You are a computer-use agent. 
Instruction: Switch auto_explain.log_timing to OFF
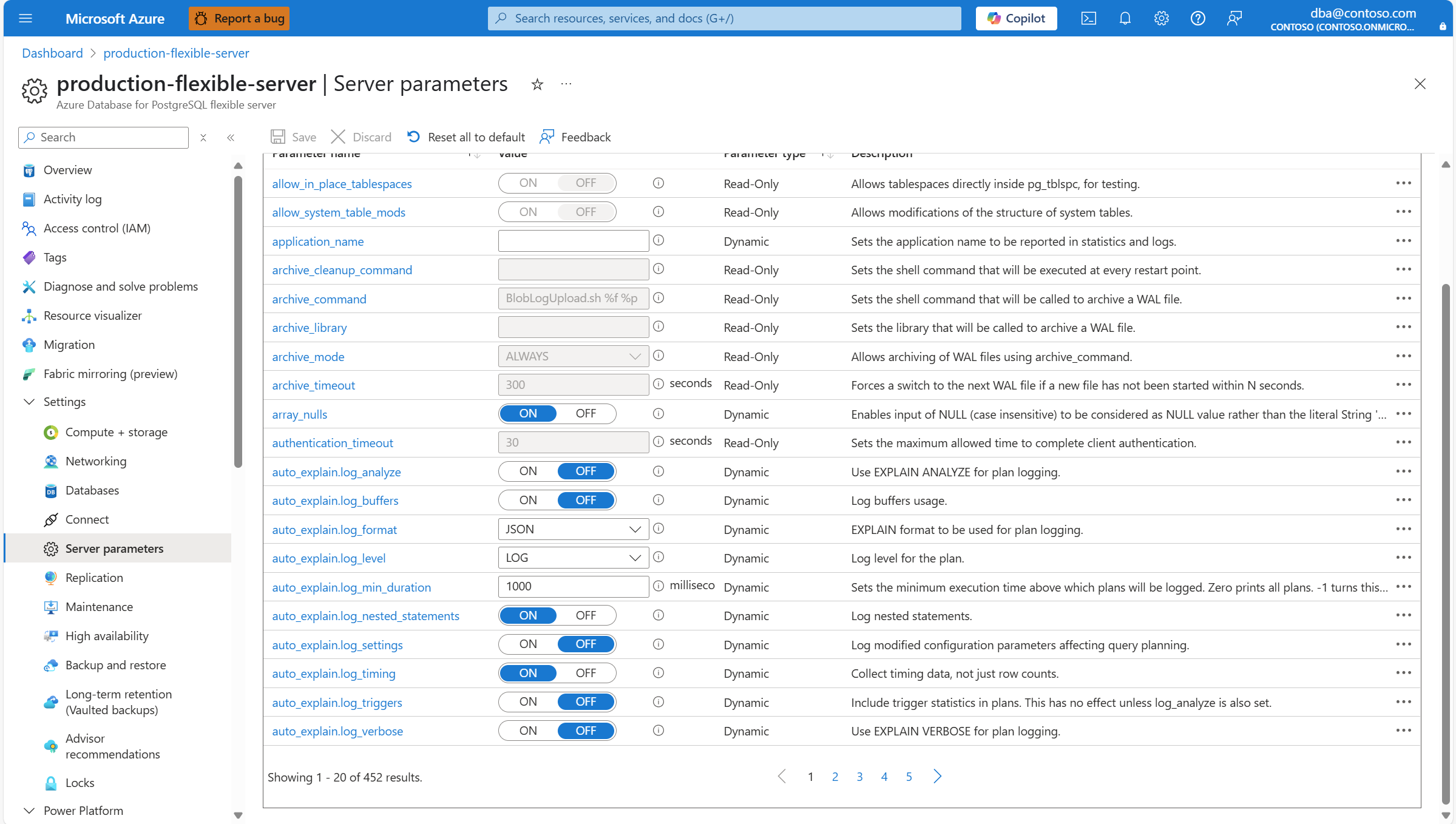[x=586, y=674]
